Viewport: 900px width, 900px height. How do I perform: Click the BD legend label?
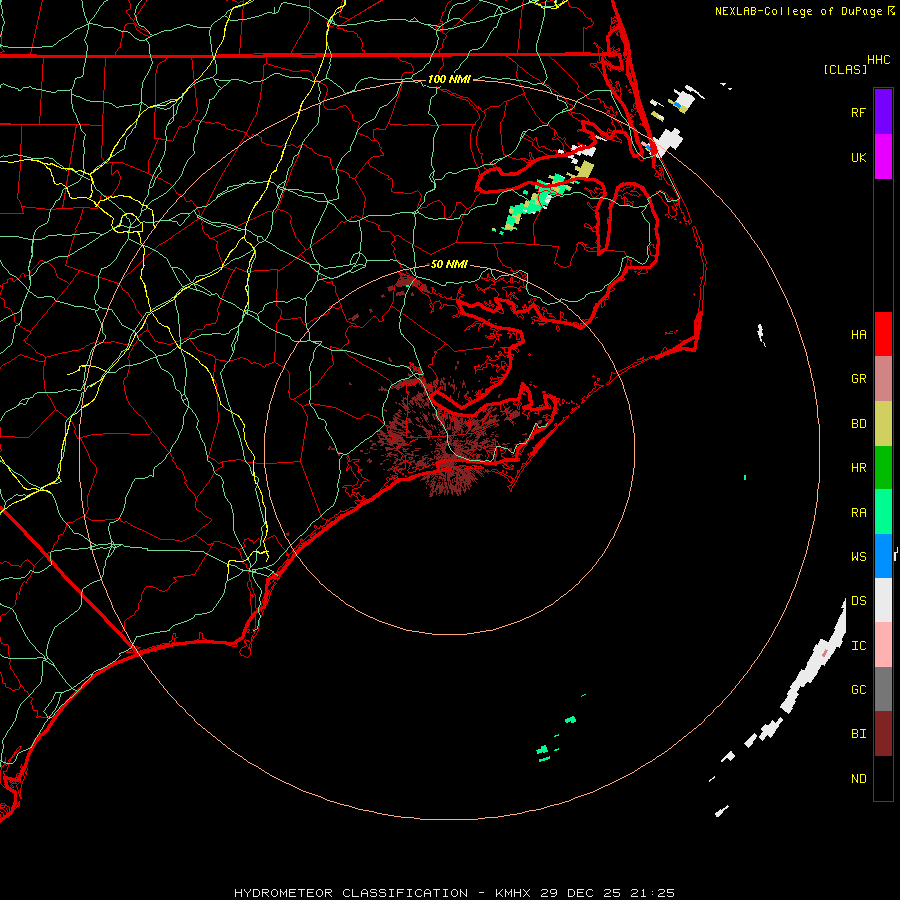pyautogui.click(x=858, y=424)
